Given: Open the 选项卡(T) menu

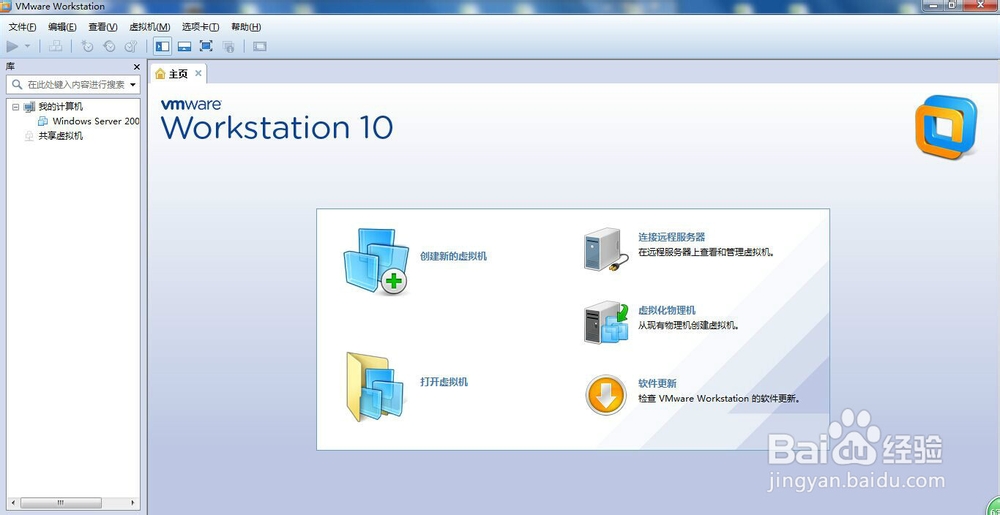Looking at the screenshot, I should pos(200,27).
